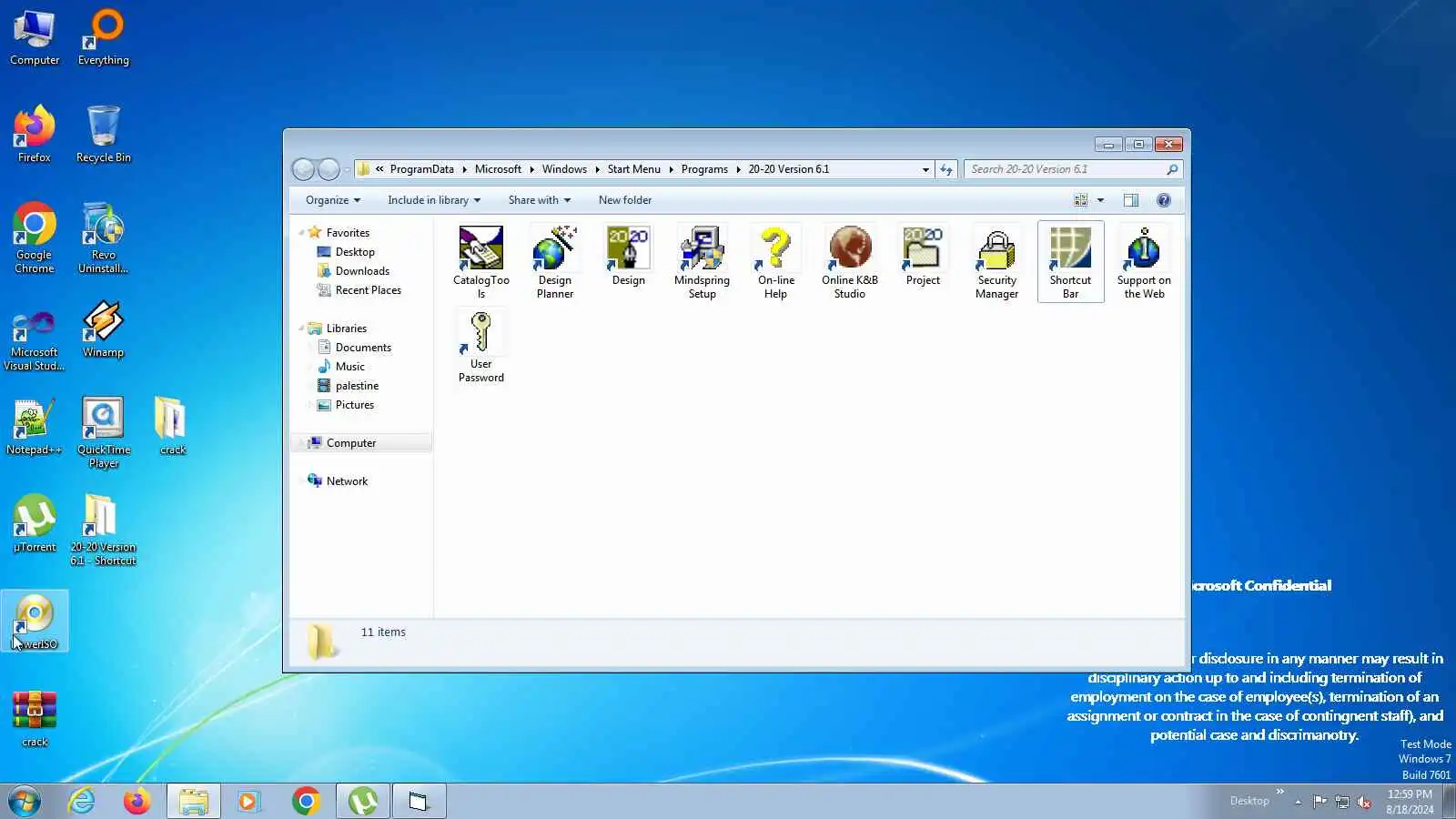Toggle the preview pane button
1456x819 pixels.
click(x=1131, y=200)
